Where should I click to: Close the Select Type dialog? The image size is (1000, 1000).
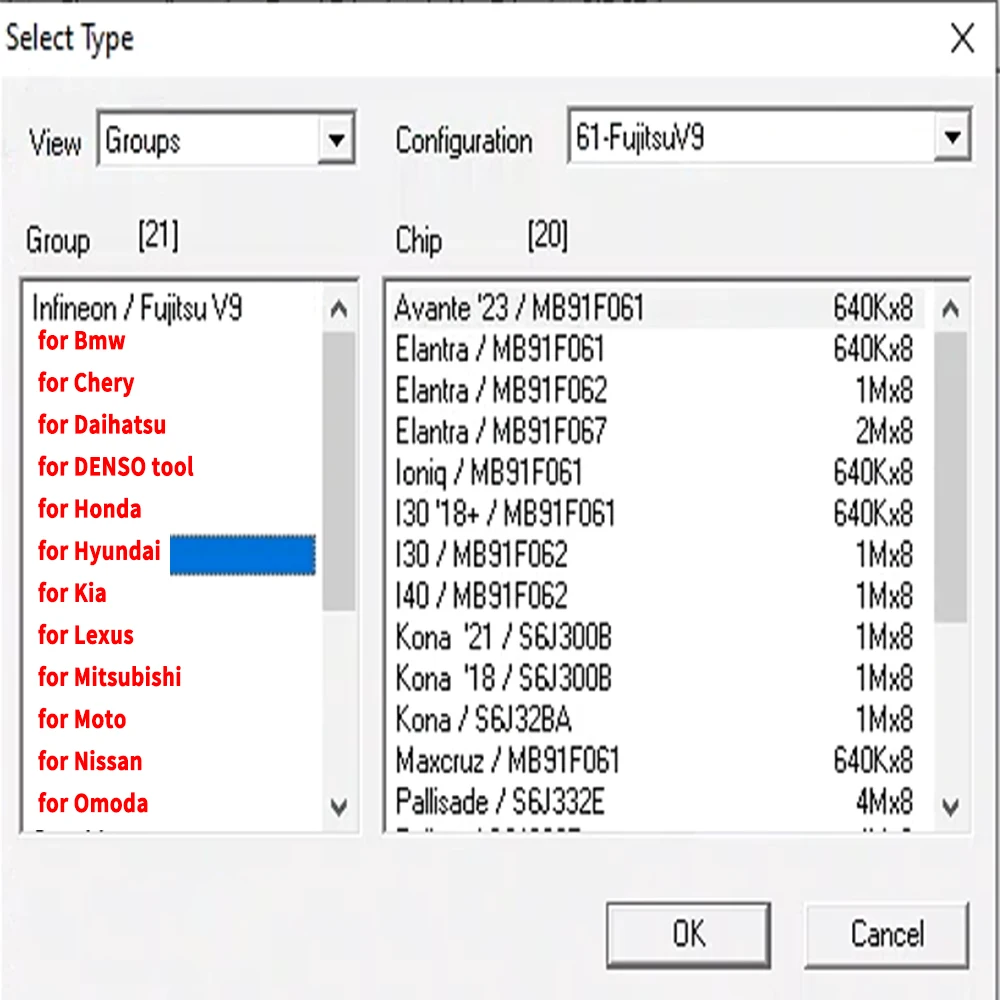pyautogui.click(x=962, y=38)
